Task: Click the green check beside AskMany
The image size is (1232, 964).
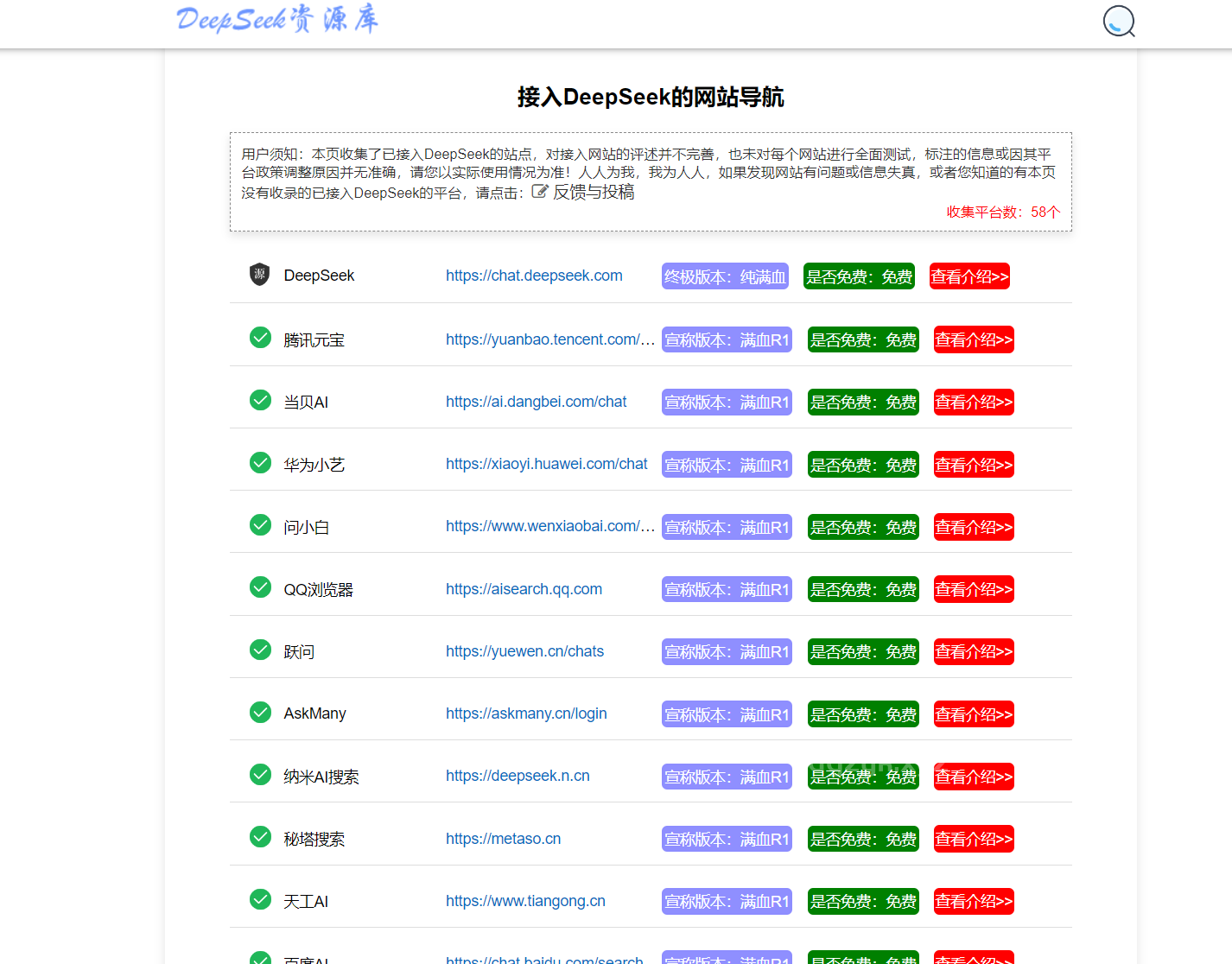Action: click(260, 712)
